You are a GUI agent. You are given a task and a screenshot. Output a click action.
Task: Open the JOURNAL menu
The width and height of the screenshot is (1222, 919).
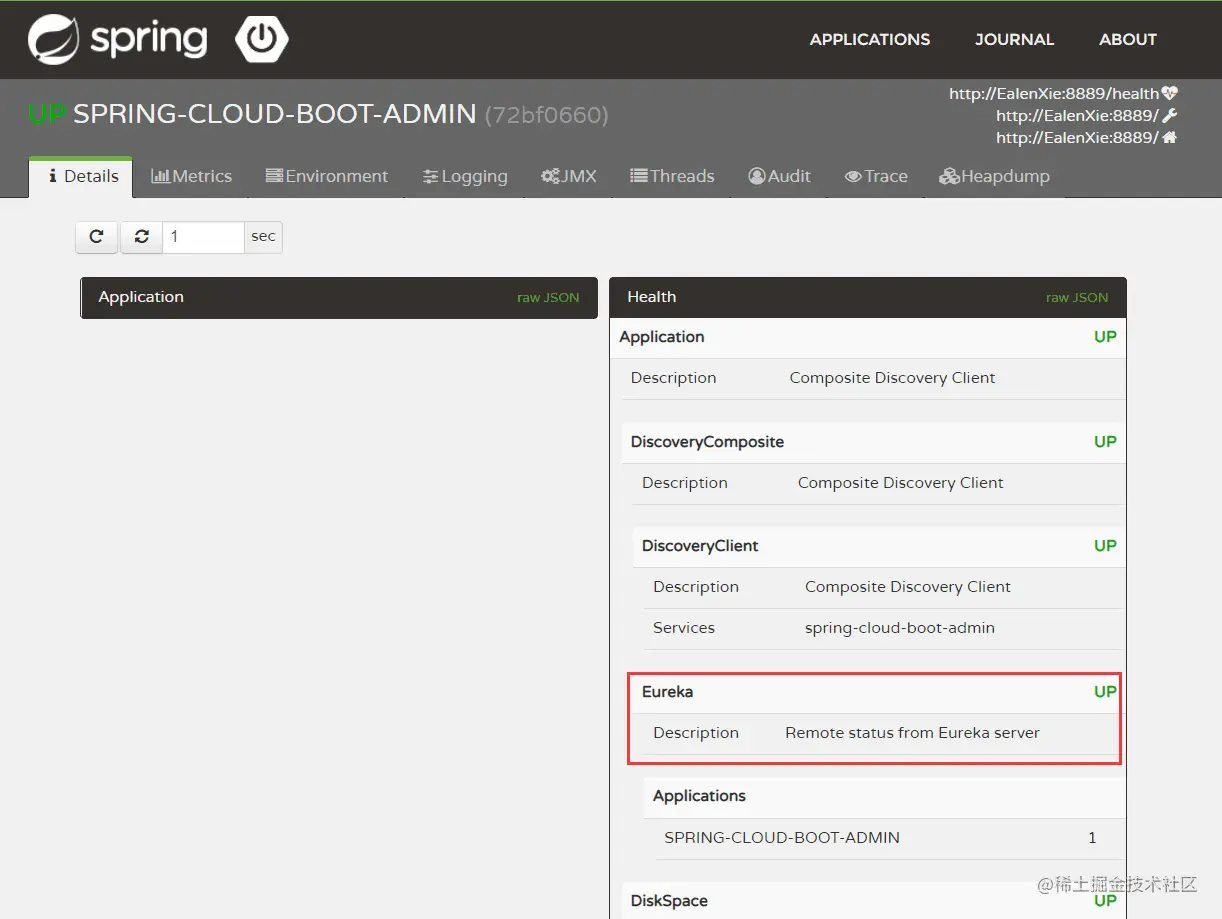[1015, 40]
